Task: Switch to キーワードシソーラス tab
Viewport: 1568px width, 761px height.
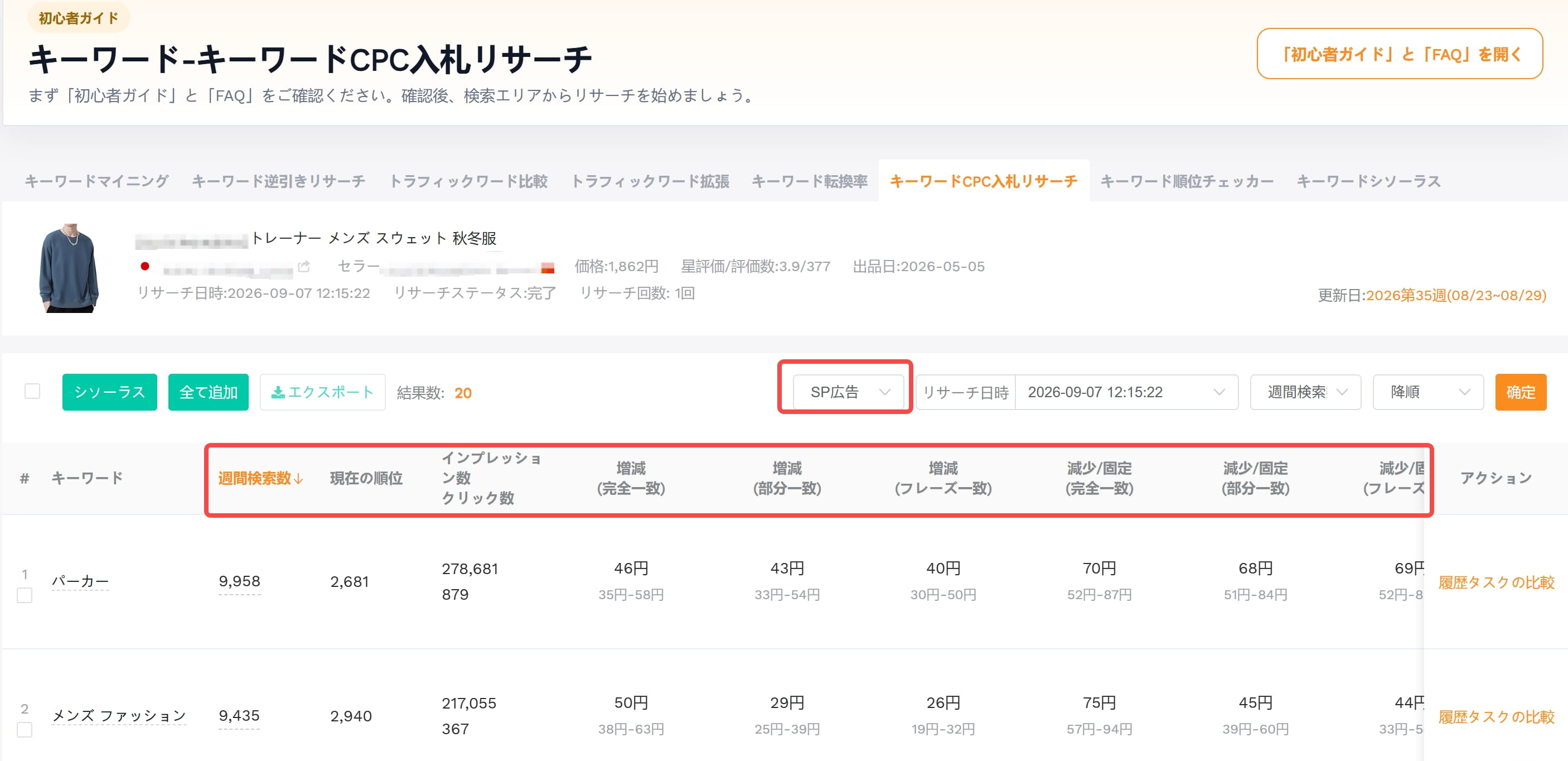Action: coord(1368,181)
